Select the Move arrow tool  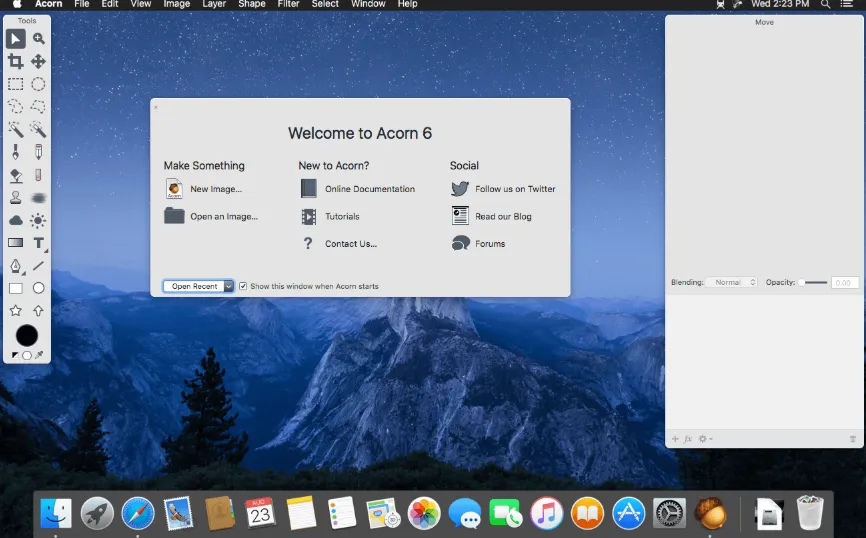coord(15,39)
